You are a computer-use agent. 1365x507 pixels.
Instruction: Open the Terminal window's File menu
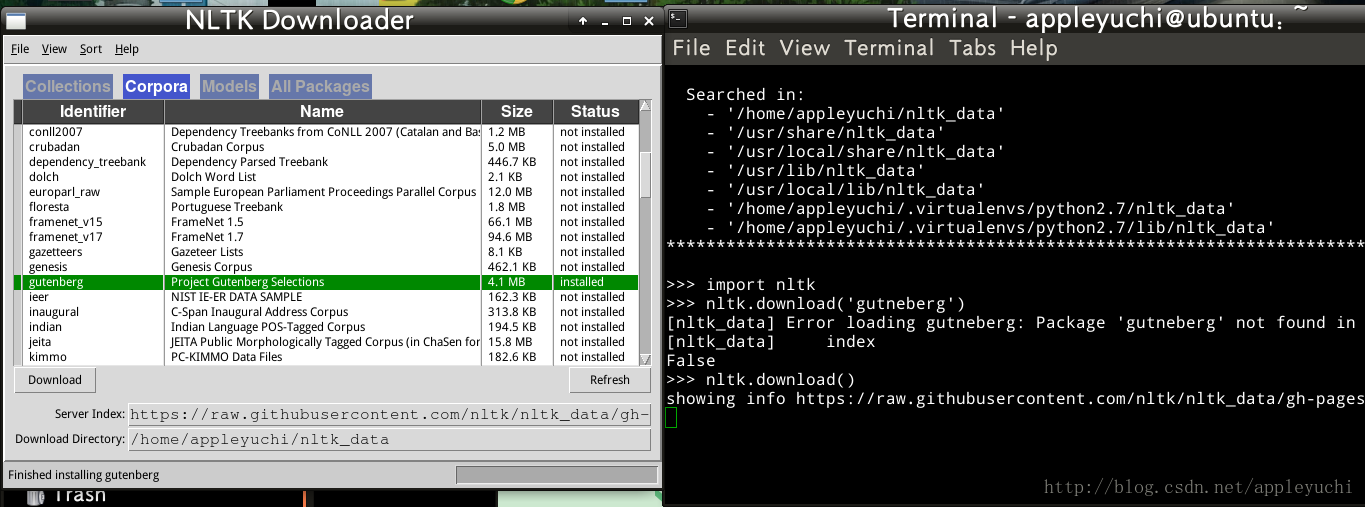[x=691, y=48]
